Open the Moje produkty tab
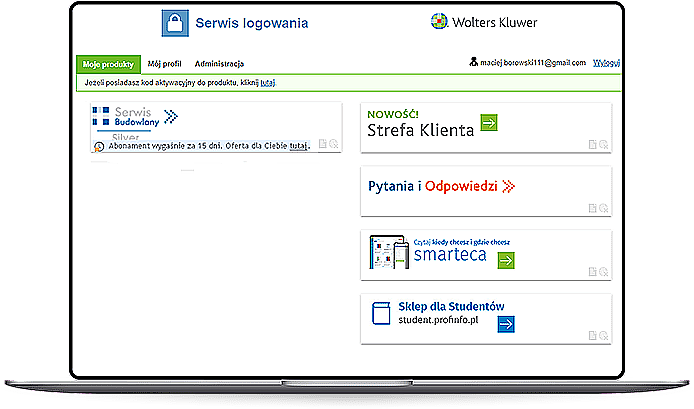 click(108, 64)
